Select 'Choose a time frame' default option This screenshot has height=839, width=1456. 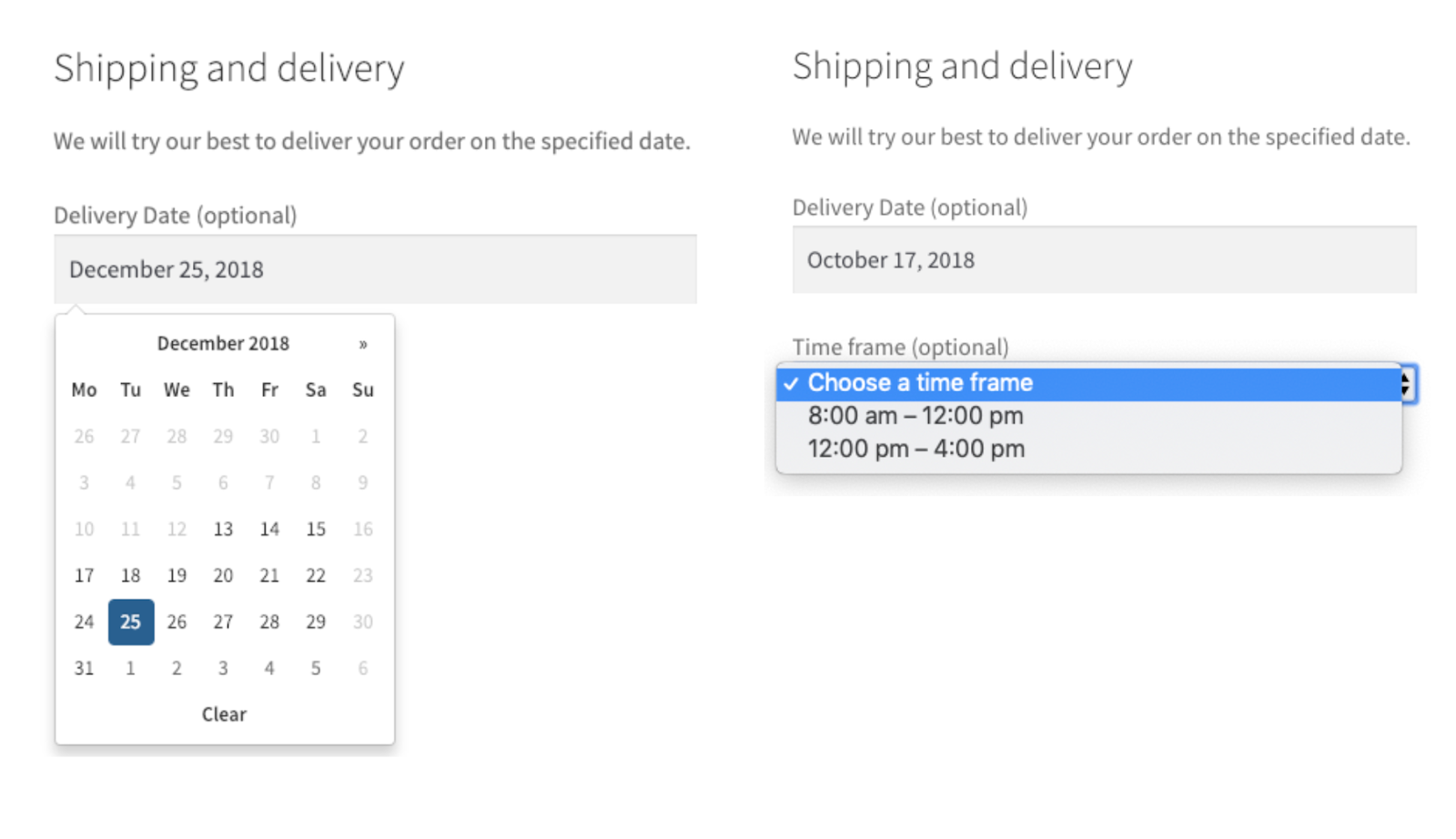[919, 383]
